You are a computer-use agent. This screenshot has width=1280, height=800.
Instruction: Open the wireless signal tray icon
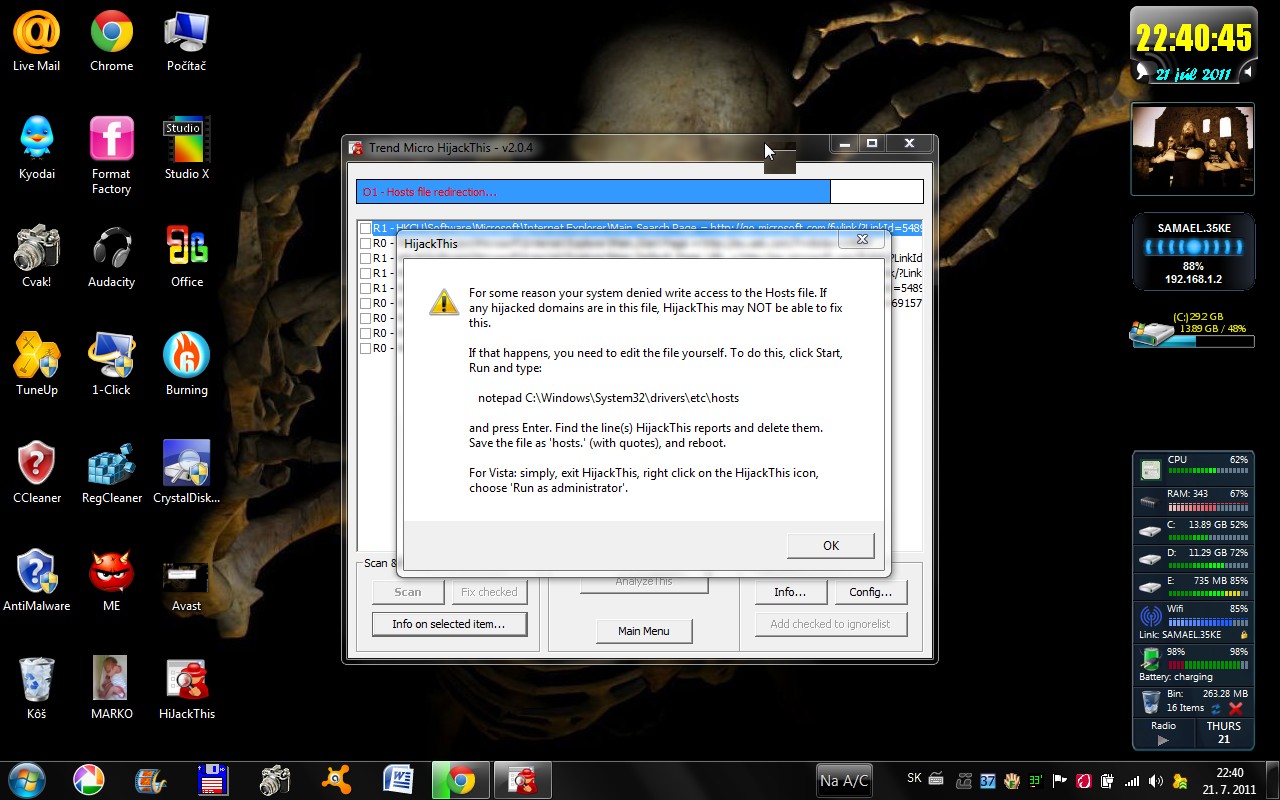[1132, 781]
